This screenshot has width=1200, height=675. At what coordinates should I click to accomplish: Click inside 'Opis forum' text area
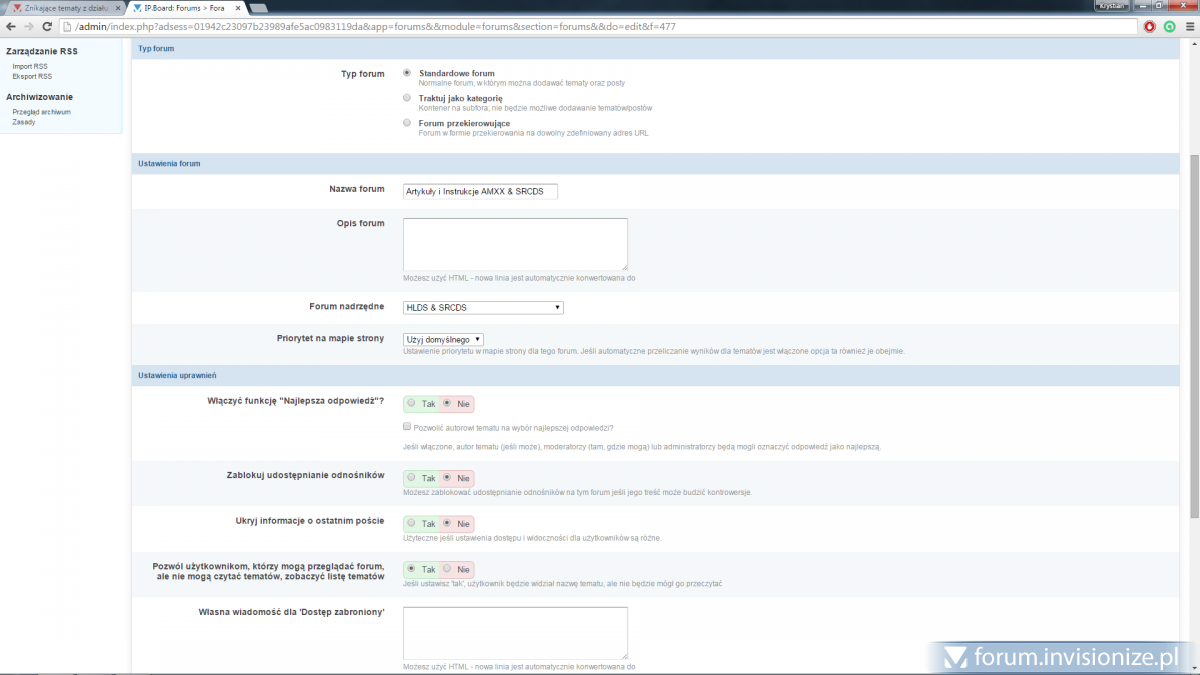[x=515, y=244]
